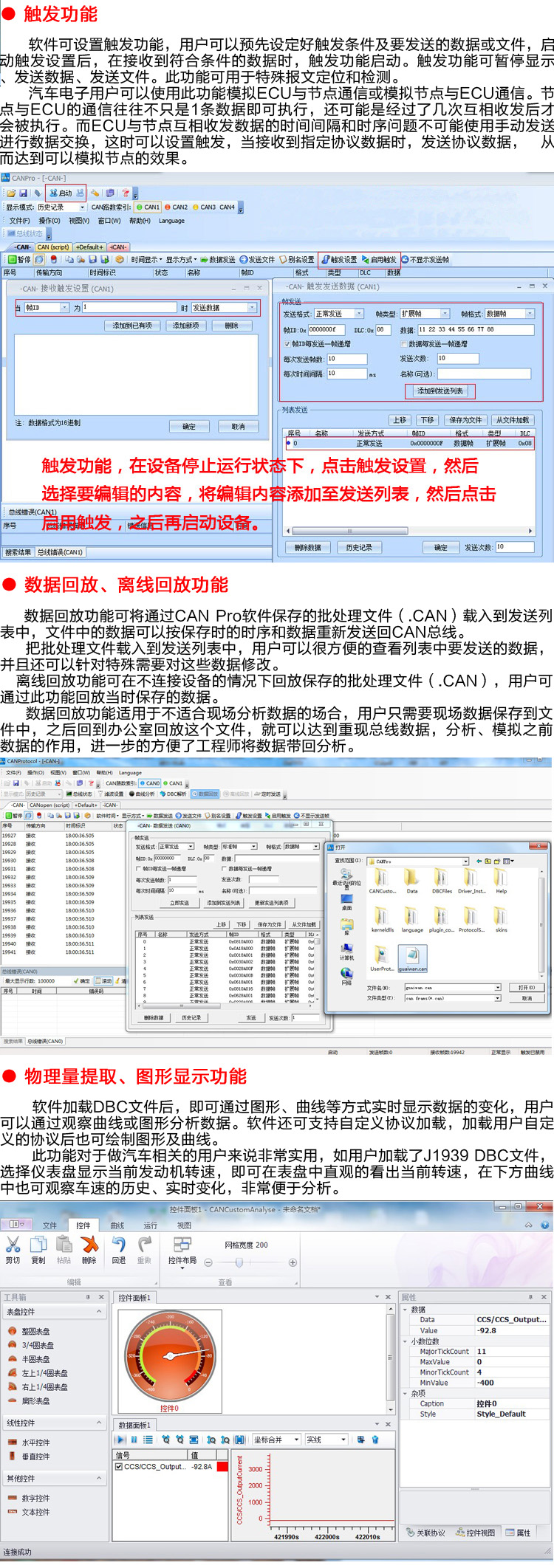The image size is (554, 1568).
Task: Click 曲线分析 icon in CANProtocol toolbar
Action: pos(142,794)
